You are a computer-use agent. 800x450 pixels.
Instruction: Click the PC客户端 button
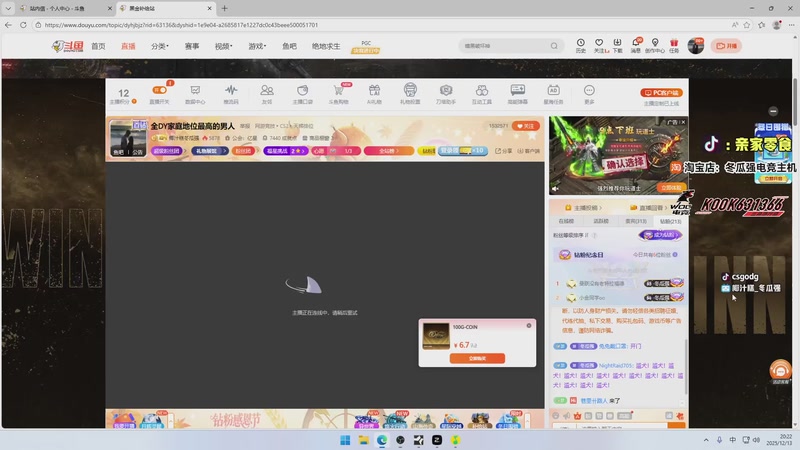tap(661, 92)
